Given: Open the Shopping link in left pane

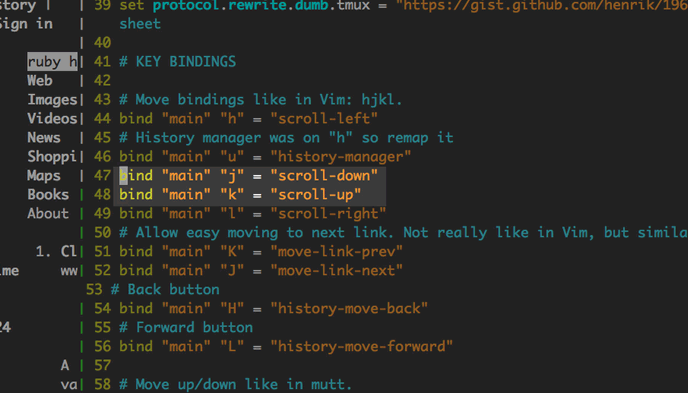Looking at the screenshot, I should tap(52, 157).
